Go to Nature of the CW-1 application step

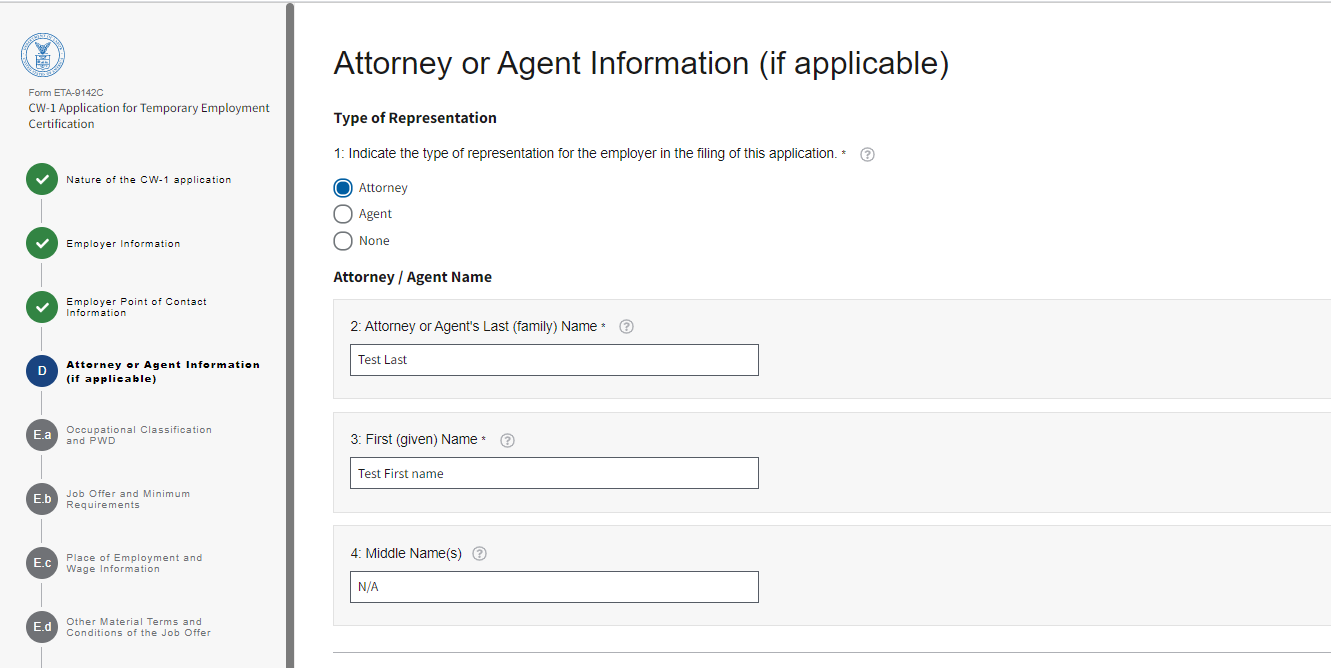click(148, 180)
